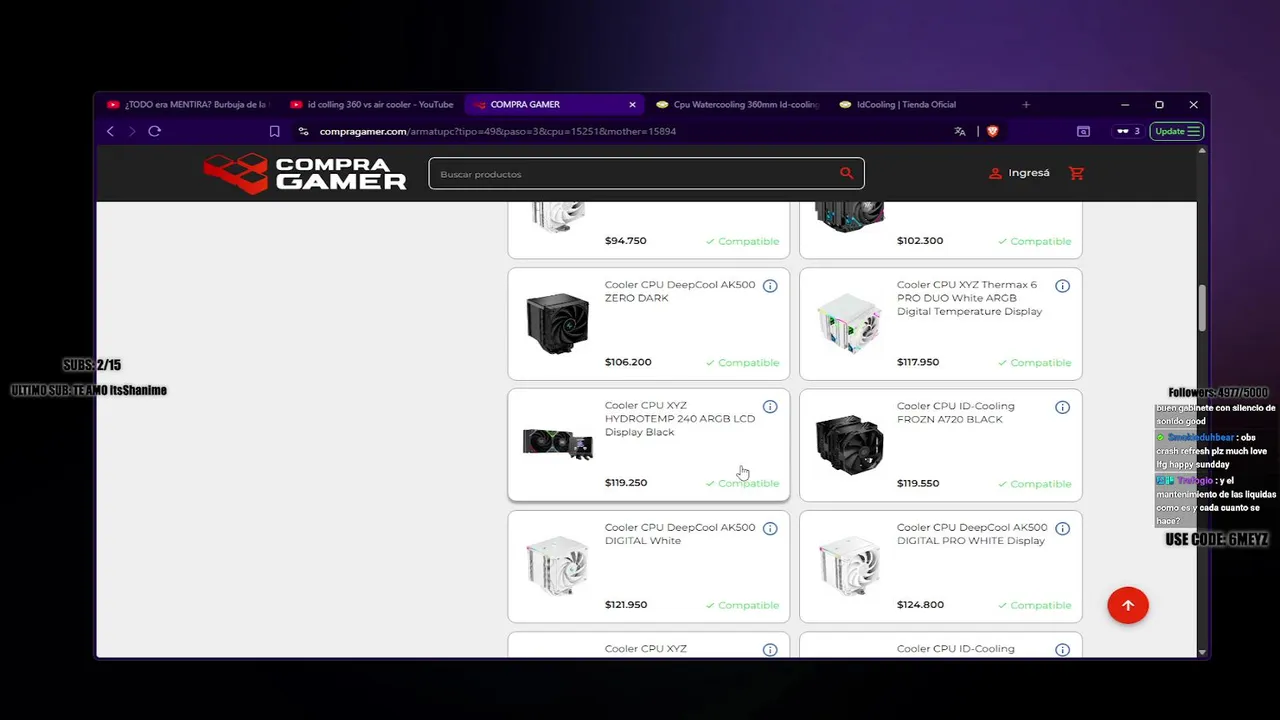This screenshot has width=1280, height=720.
Task: Click the Ingresá login link
Action: coord(1019,173)
